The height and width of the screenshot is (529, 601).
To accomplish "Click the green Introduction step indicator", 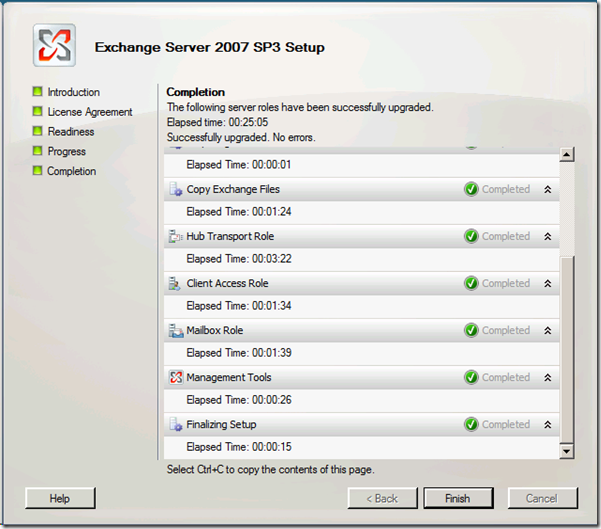I will click(x=38, y=92).
